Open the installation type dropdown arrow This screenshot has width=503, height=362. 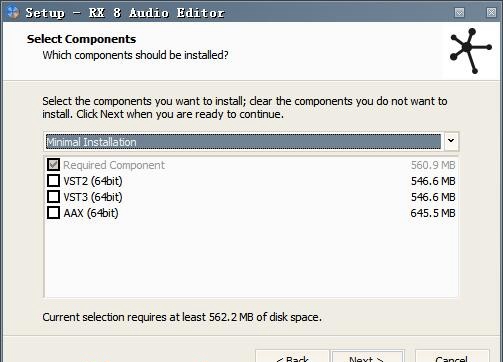coord(451,141)
